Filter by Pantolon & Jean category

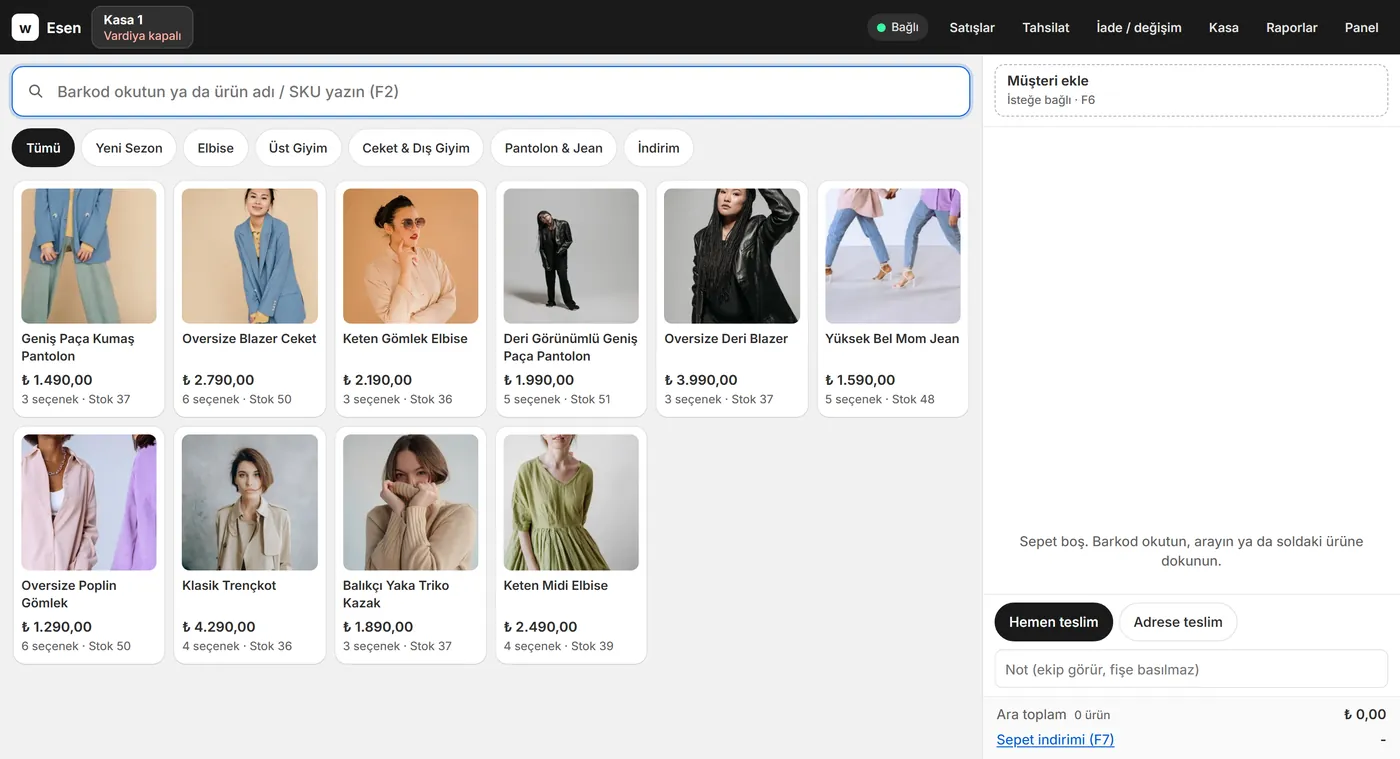(554, 148)
